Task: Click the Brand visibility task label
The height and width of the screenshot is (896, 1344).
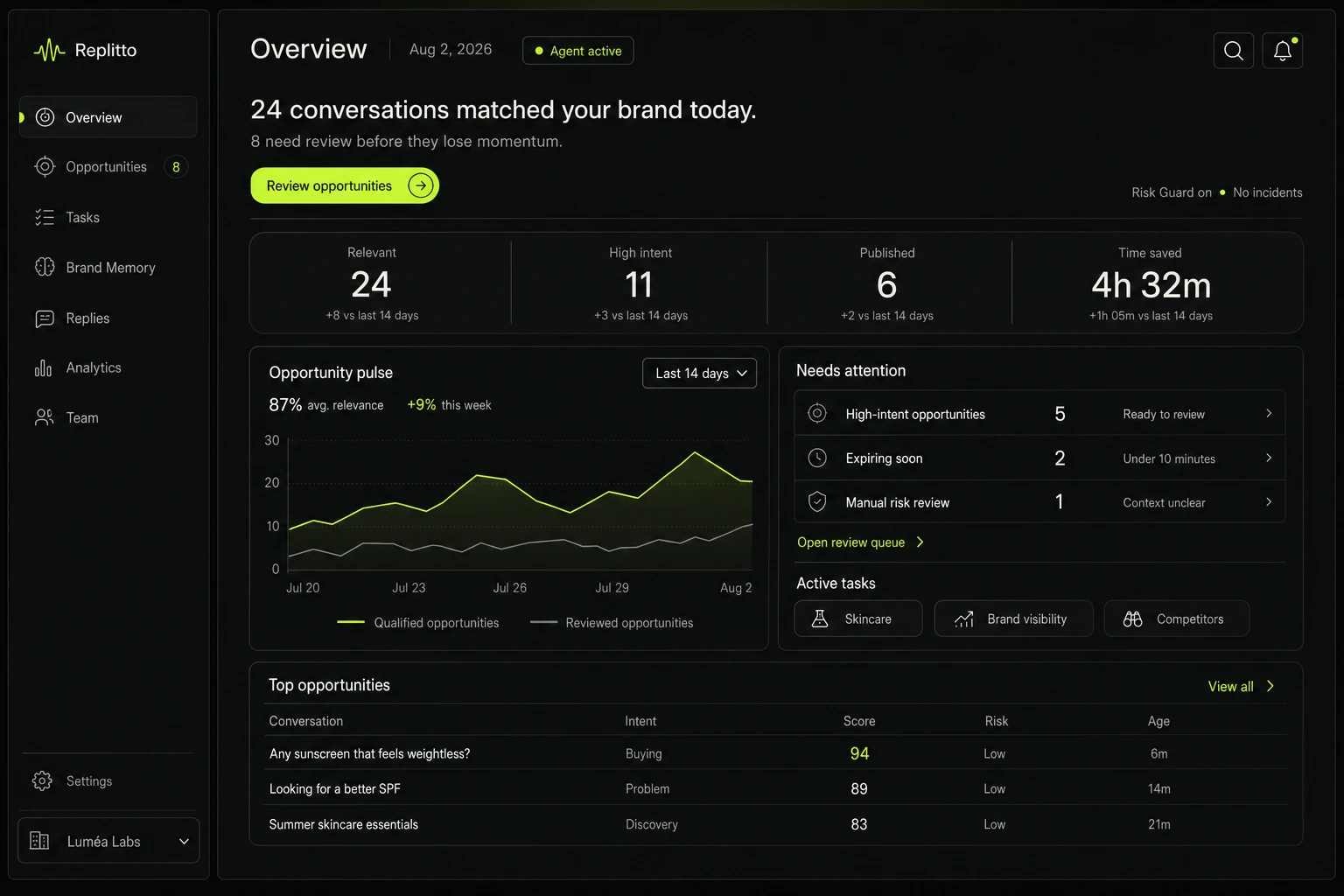Action: [1027, 619]
